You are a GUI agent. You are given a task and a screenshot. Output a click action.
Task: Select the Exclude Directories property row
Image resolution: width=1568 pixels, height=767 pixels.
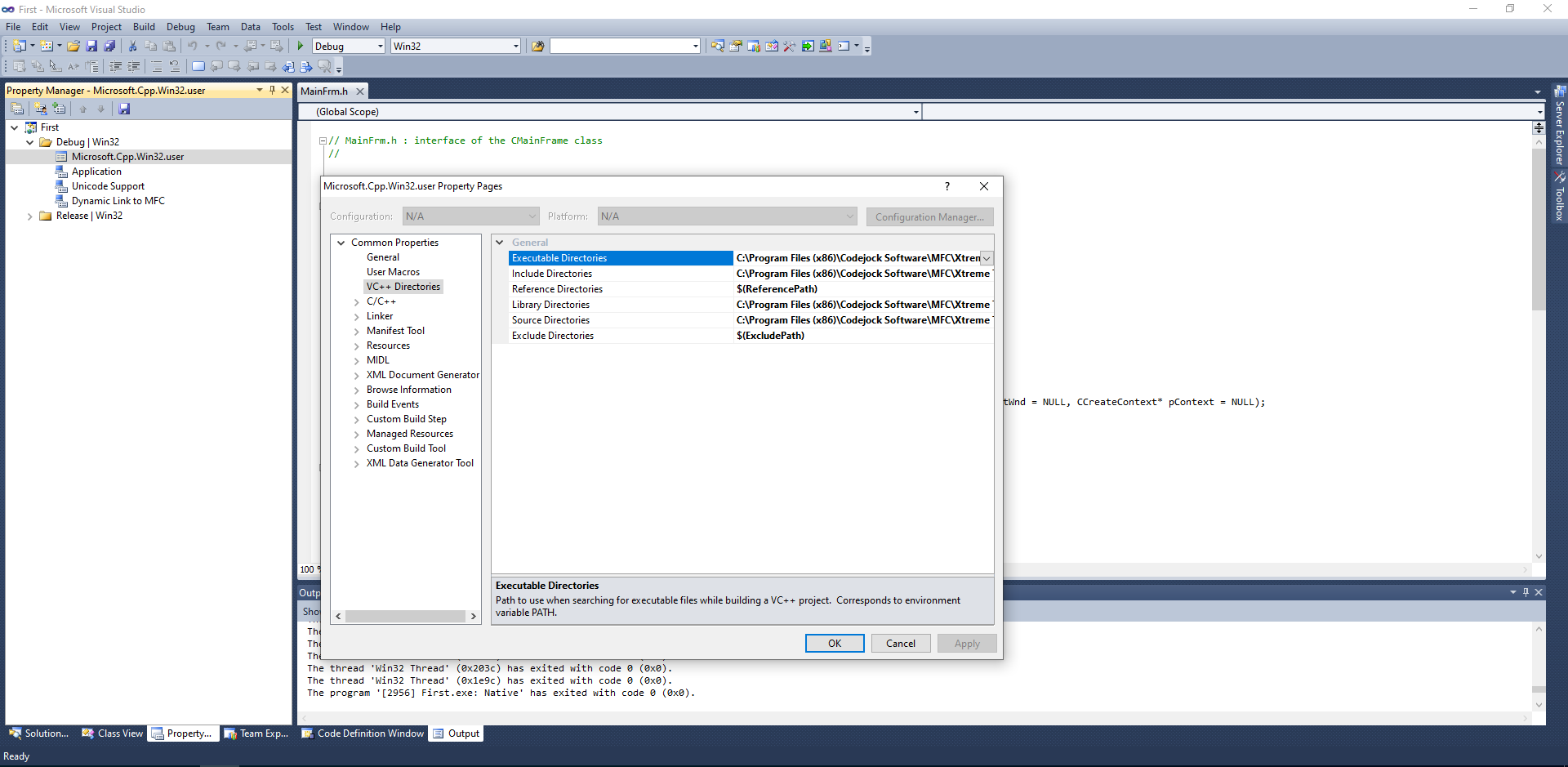(x=751, y=336)
